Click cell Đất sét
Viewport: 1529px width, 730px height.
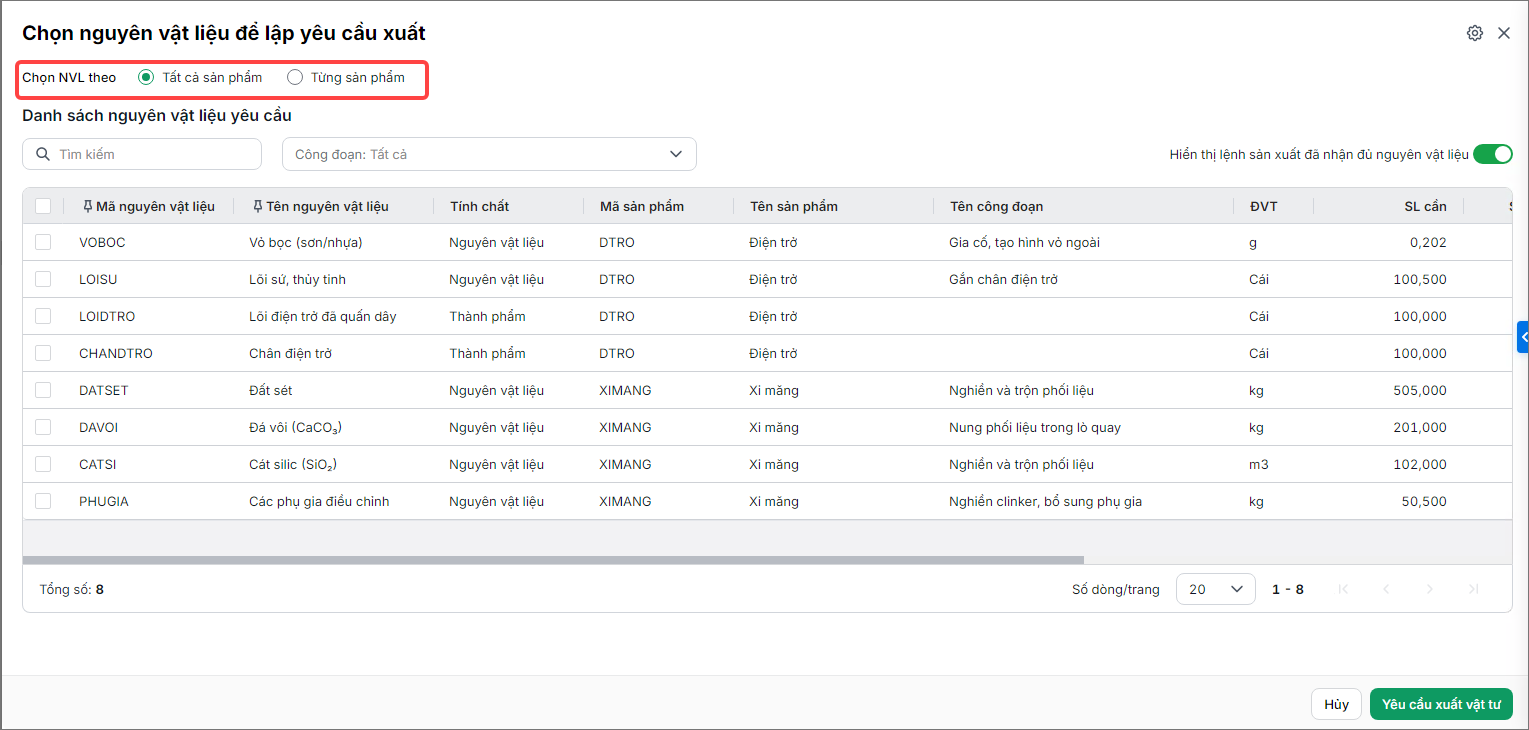point(270,390)
